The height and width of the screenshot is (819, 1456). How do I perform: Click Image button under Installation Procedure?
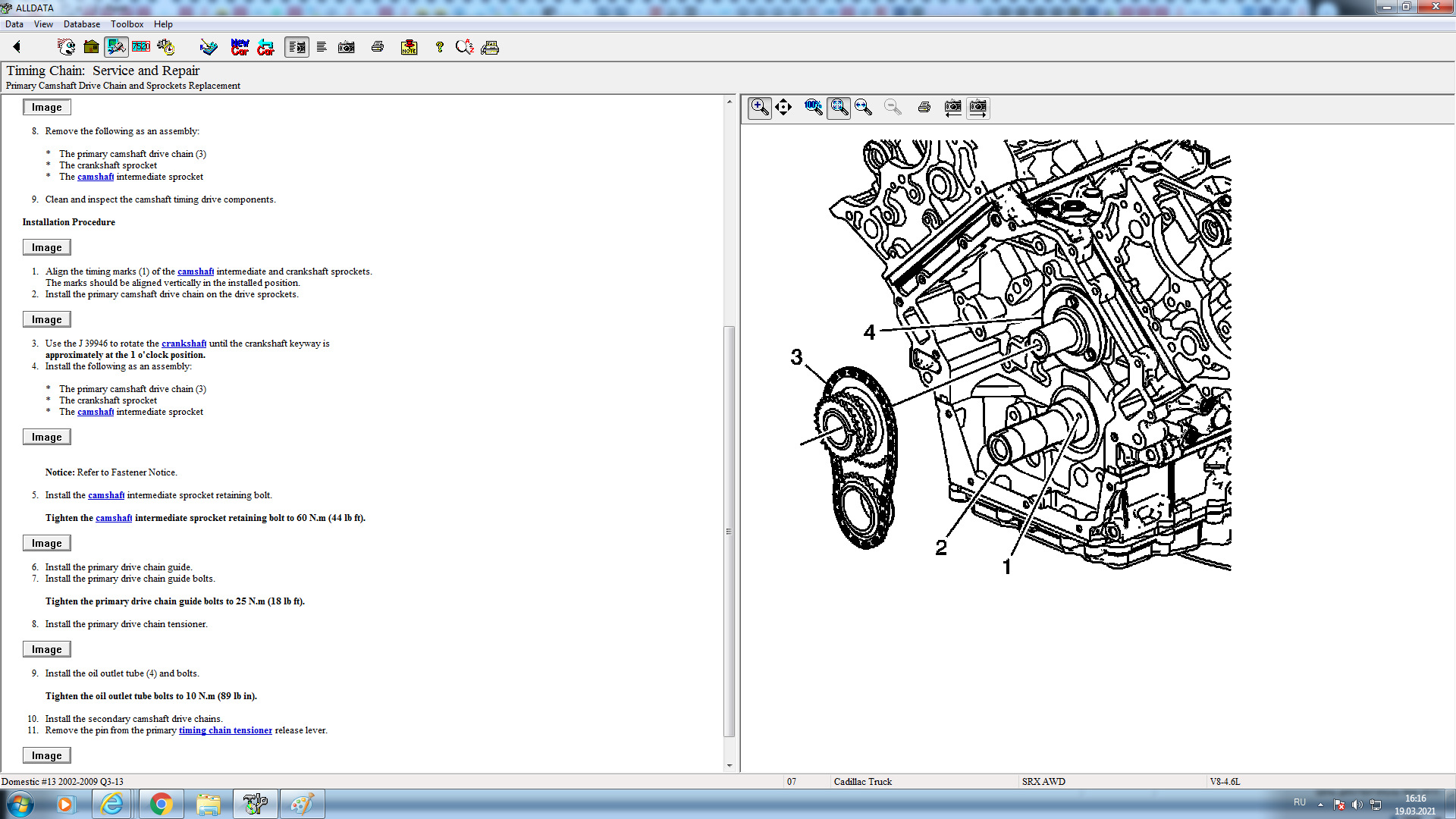pyautogui.click(x=46, y=247)
